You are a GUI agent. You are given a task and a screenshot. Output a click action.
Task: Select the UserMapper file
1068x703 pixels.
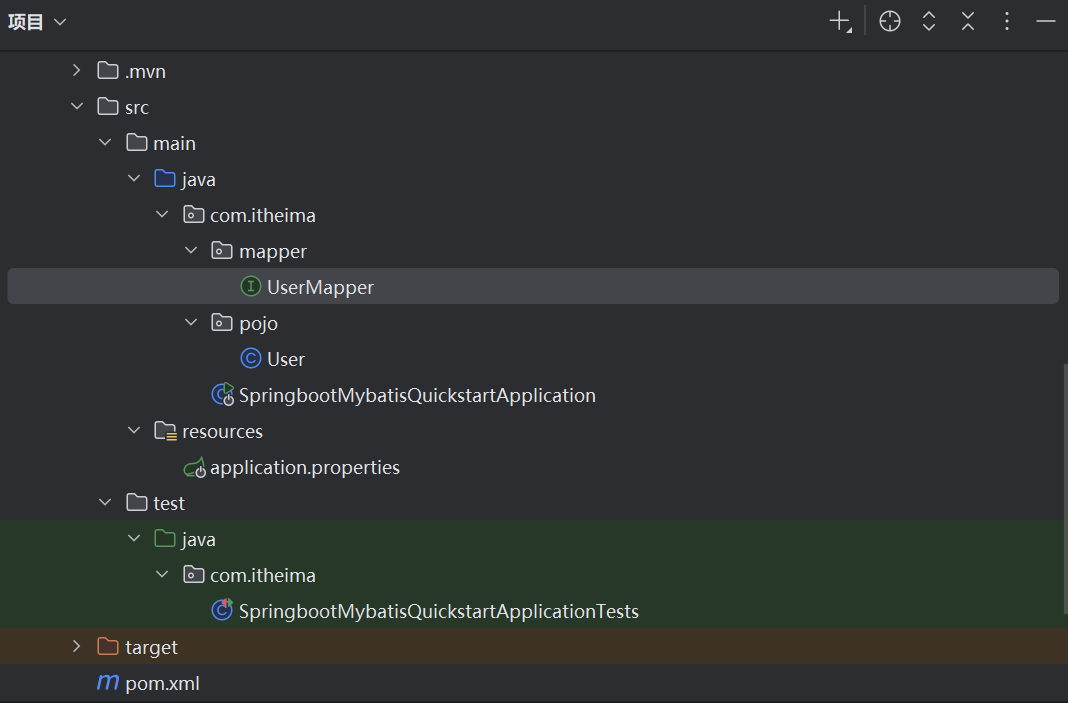click(320, 287)
